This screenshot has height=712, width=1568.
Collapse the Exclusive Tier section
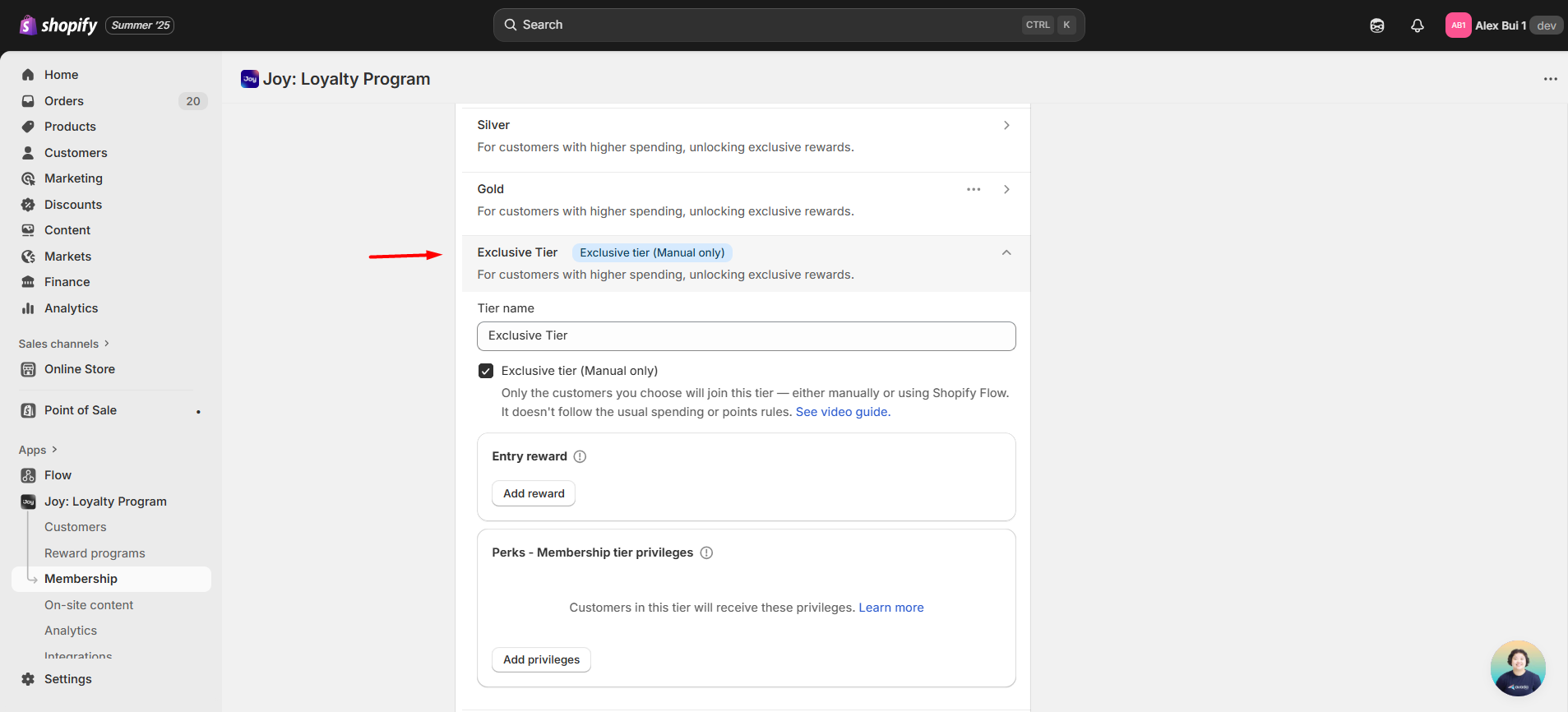[x=1006, y=252]
